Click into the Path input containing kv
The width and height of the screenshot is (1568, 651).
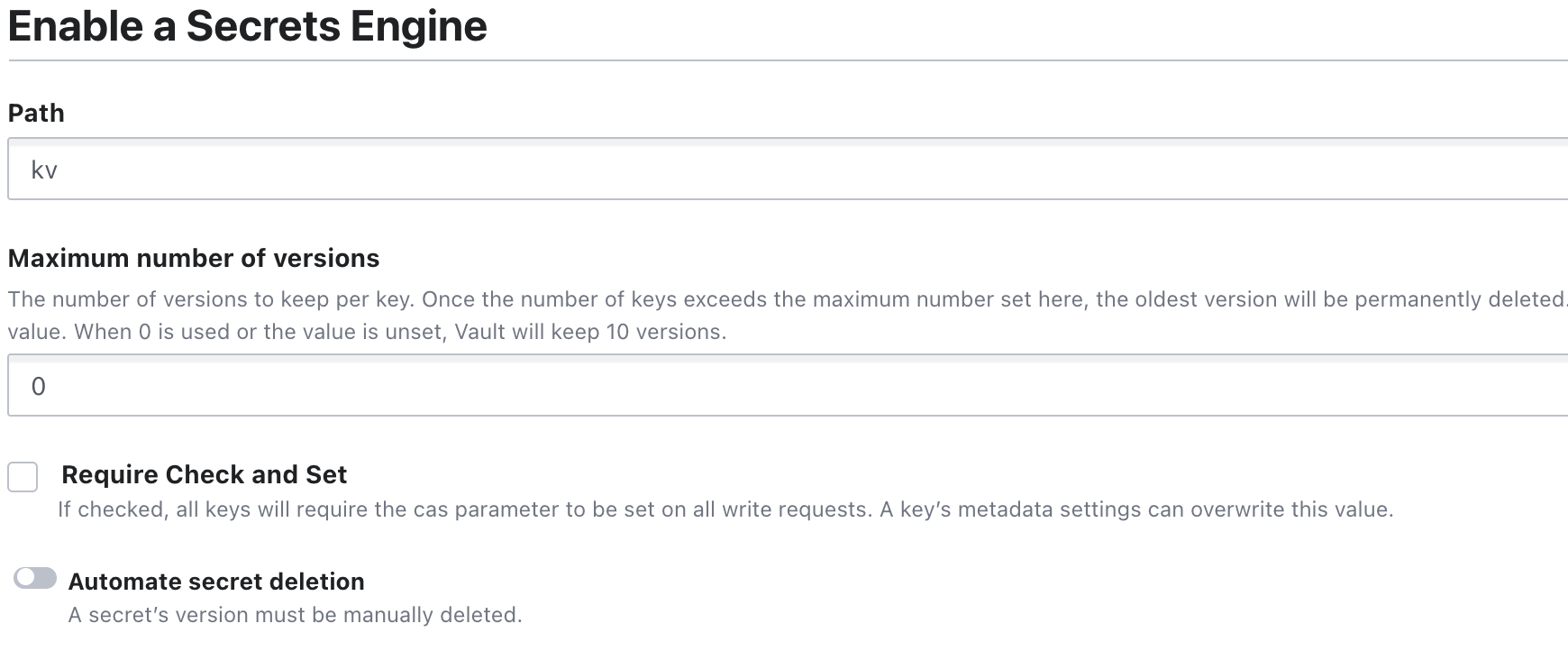360,169
